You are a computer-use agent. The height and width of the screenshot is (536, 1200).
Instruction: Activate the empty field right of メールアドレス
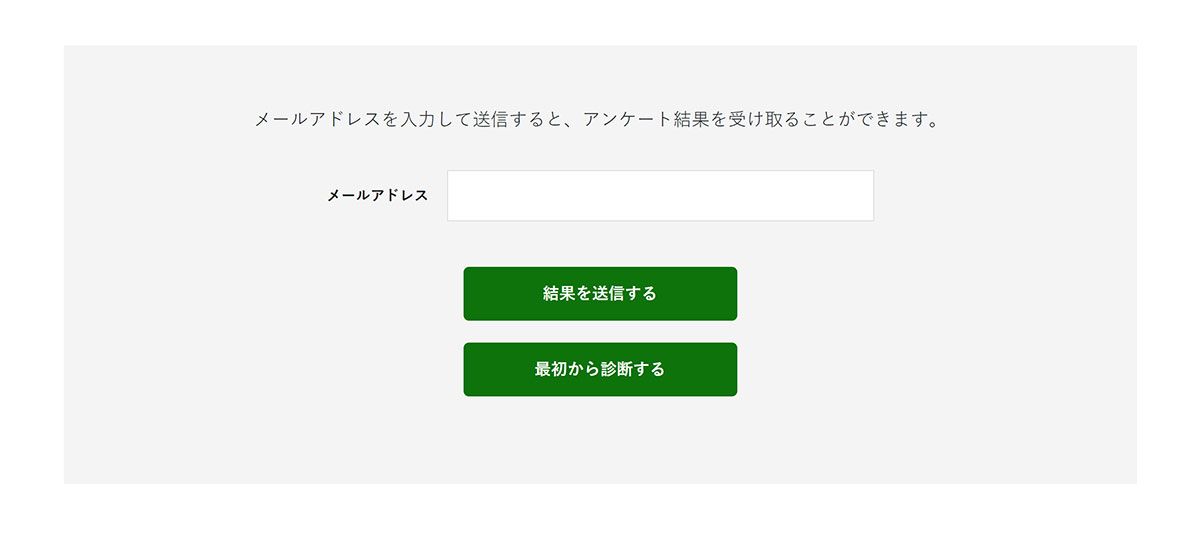tap(660, 195)
